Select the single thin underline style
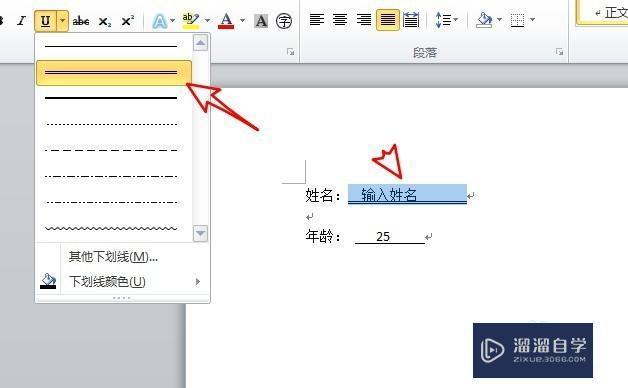This screenshot has width=628, height=388. [111, 47]
